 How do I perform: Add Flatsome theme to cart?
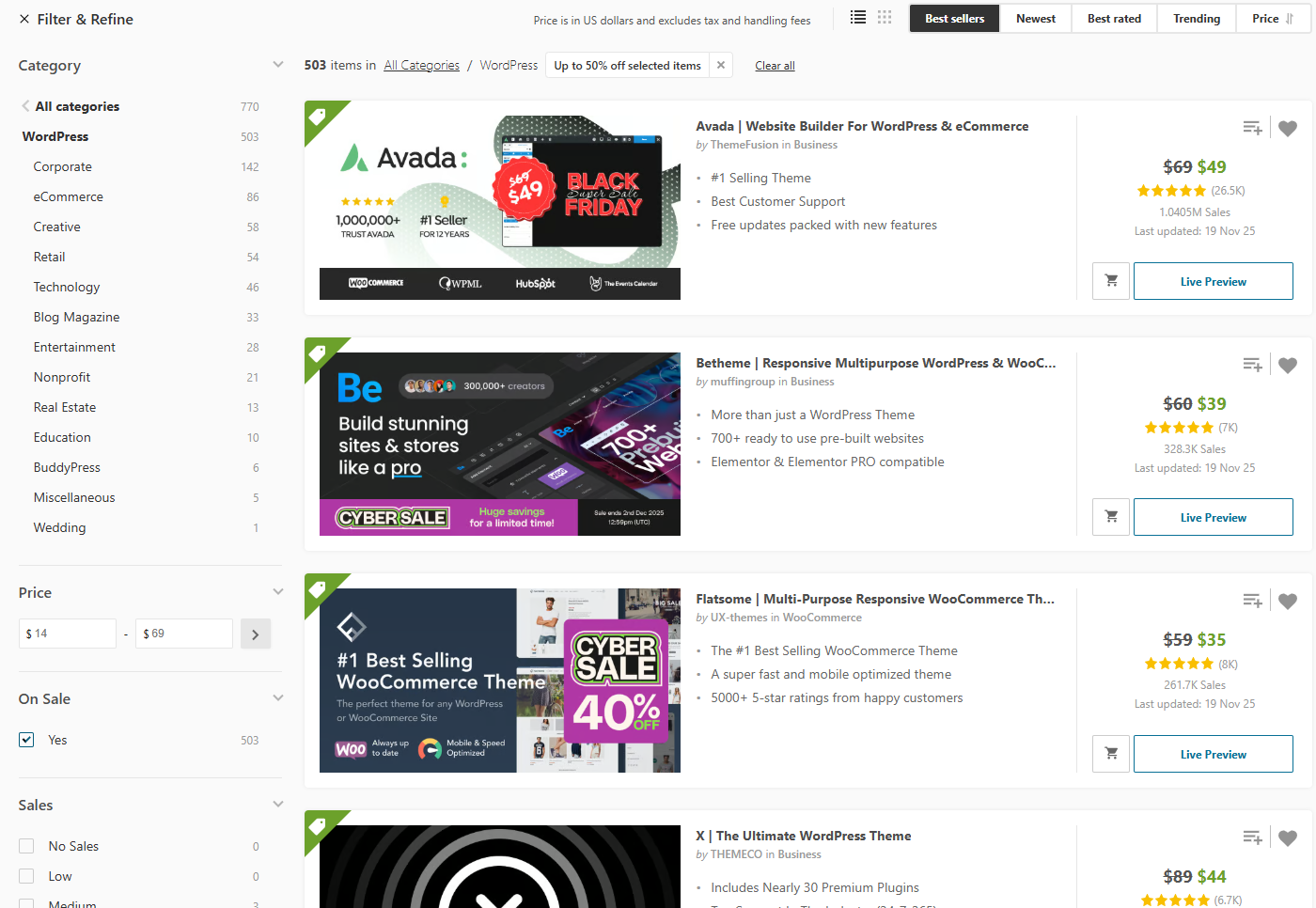1110,753
